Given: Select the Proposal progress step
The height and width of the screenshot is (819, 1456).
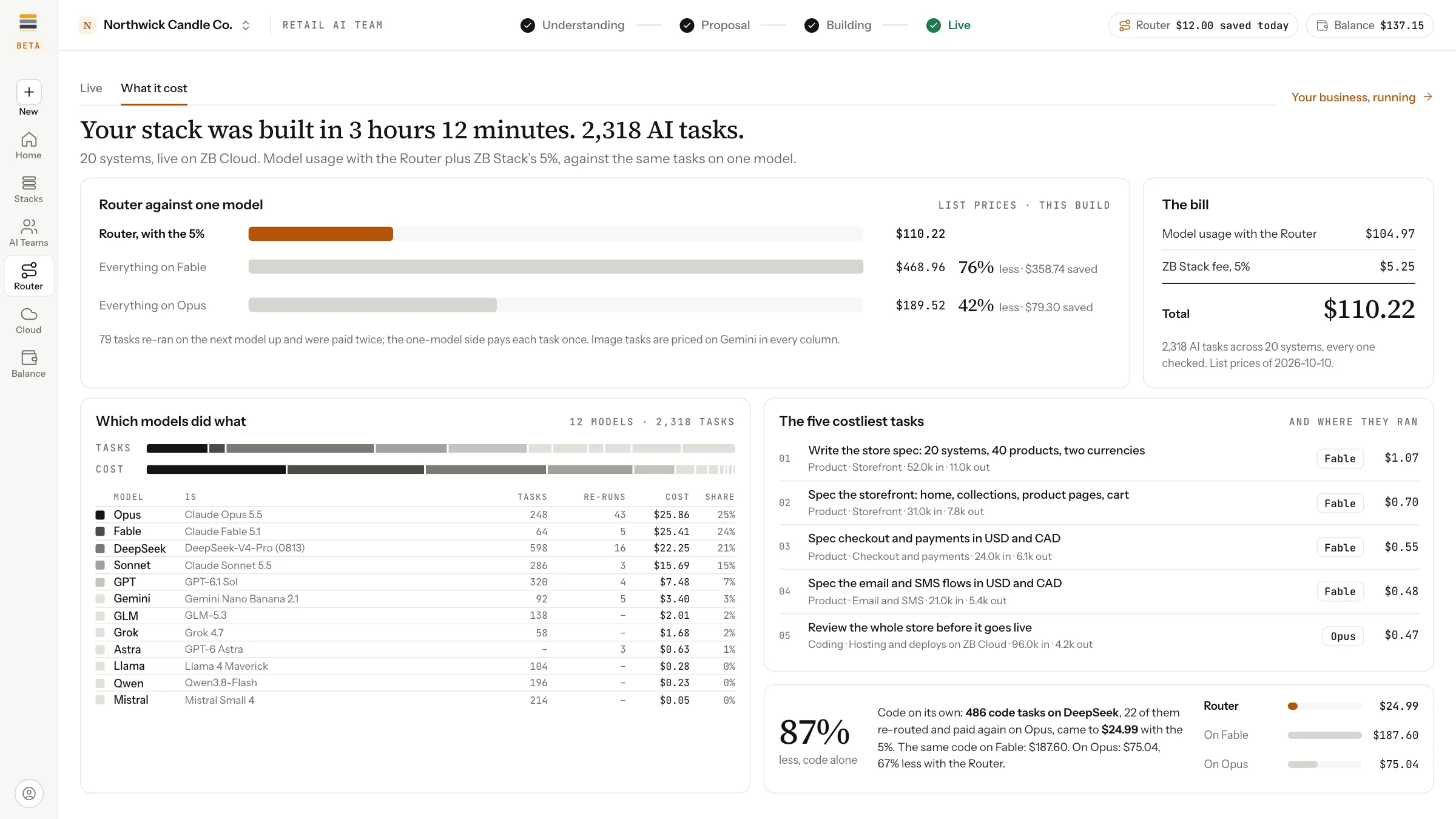Looking at the screenshot, I should (715, 25).
